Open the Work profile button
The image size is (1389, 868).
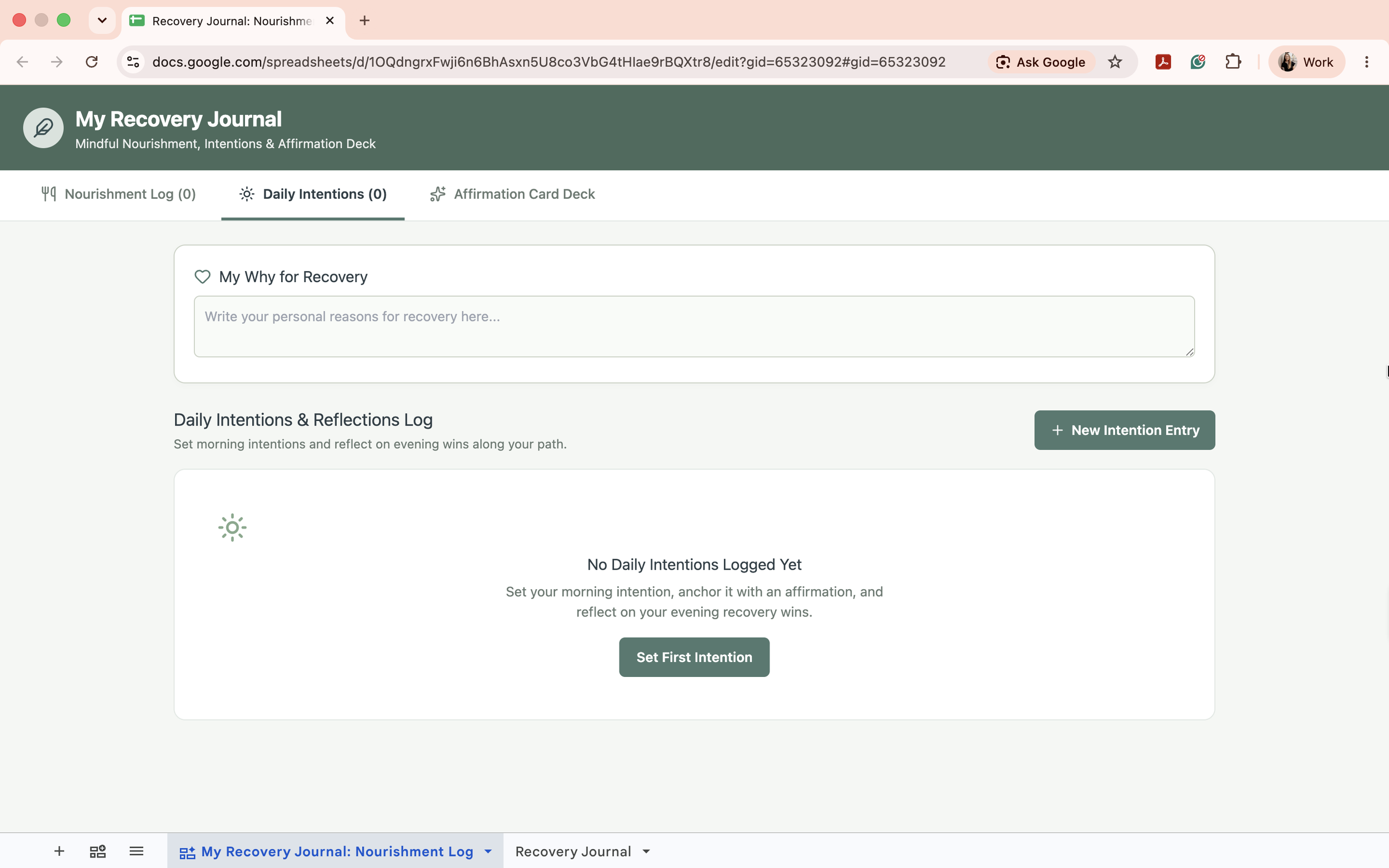[1306, 62]
